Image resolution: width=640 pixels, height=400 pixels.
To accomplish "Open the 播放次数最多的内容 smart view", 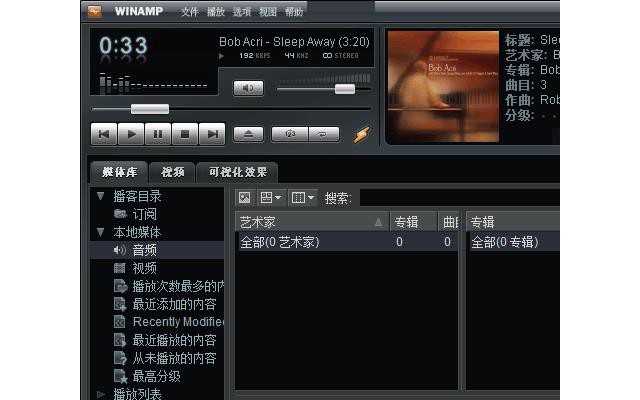I will point(178,286).
